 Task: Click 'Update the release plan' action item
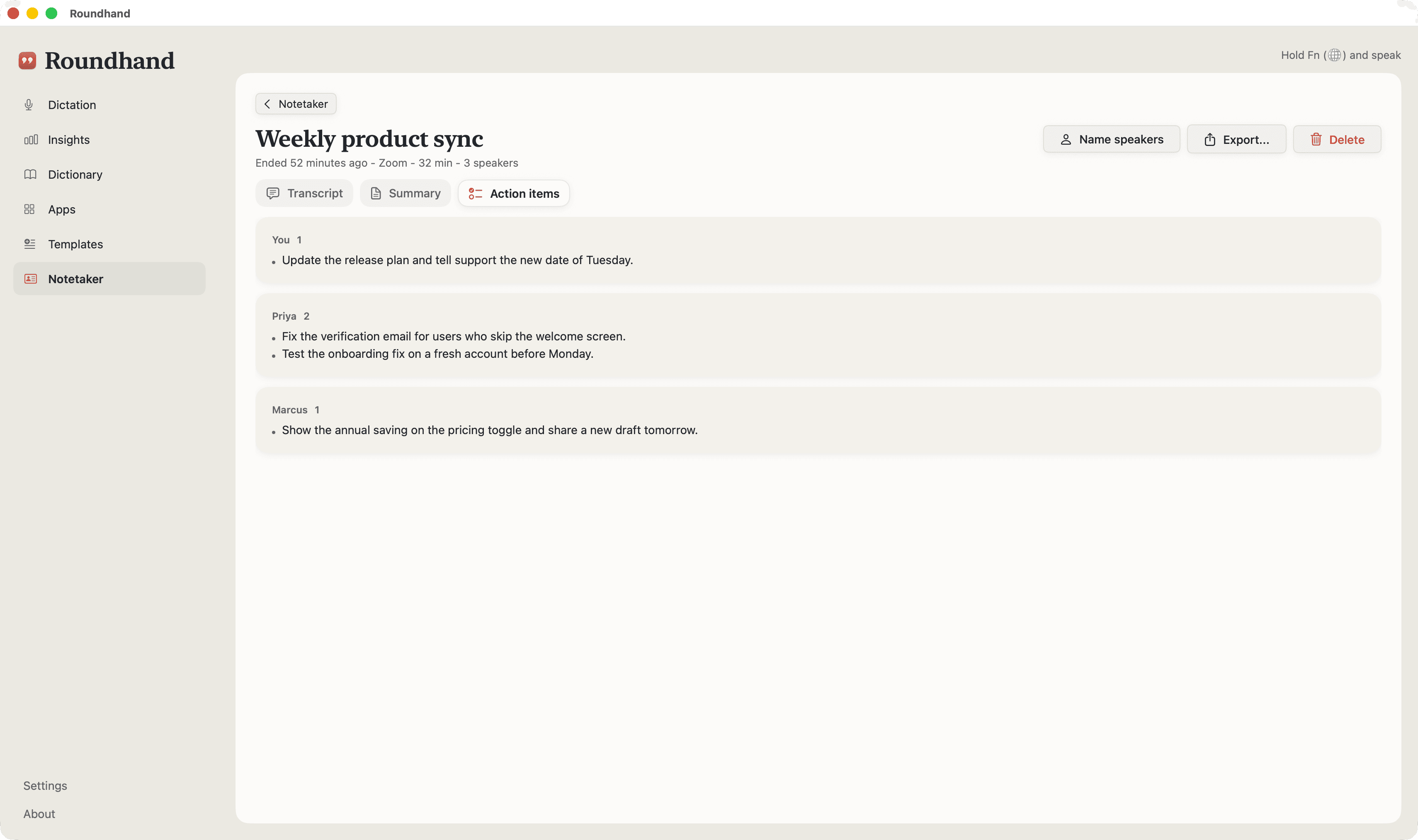(457, 260)
